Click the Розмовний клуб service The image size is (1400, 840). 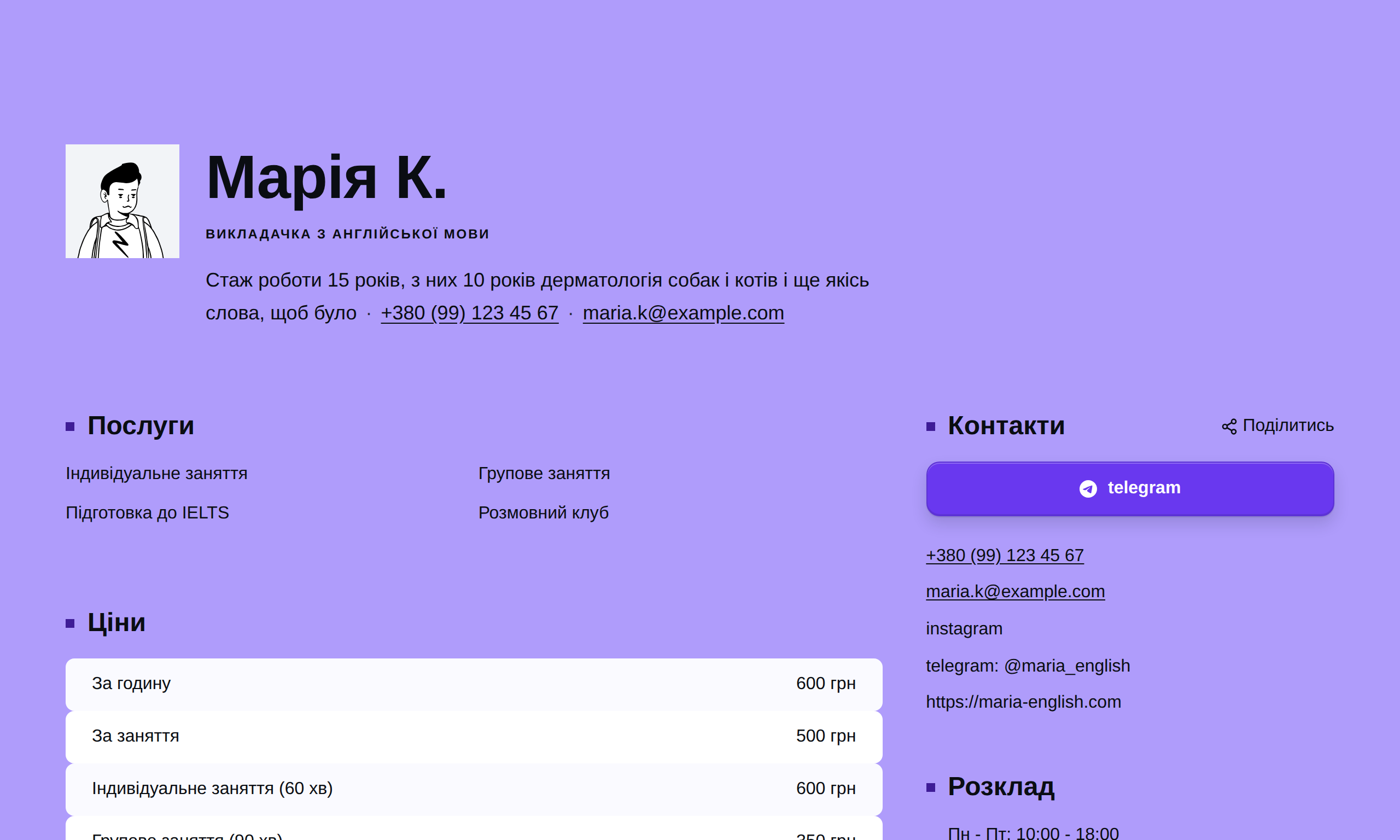tap(543, 512)
